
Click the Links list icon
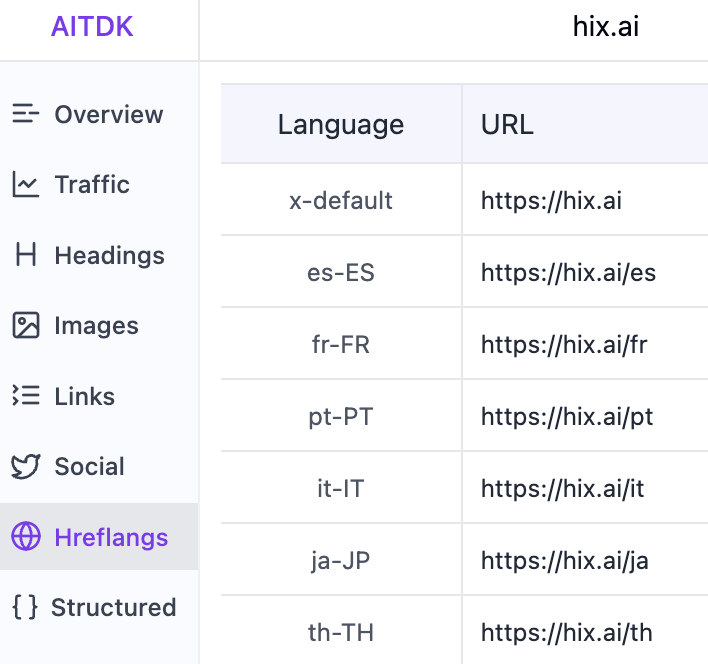[x=25, y=396]
